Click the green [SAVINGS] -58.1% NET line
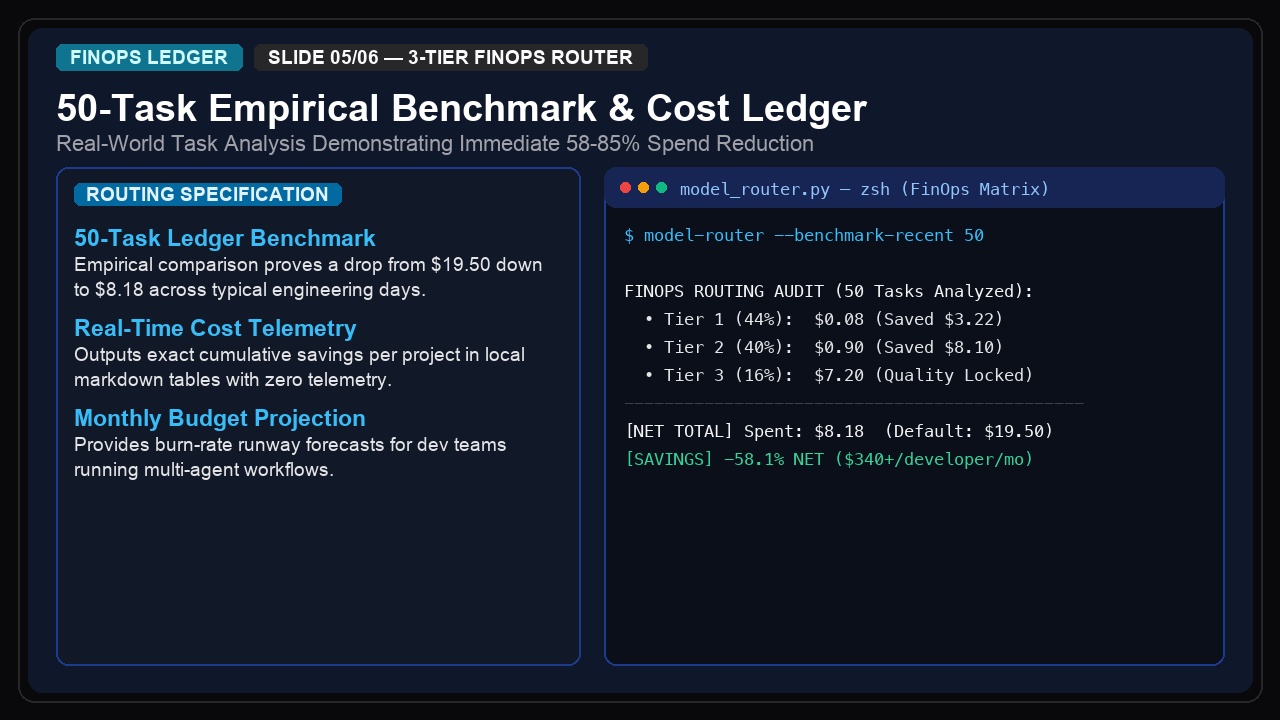1280x720 pixels. click(x=829, y=459)
